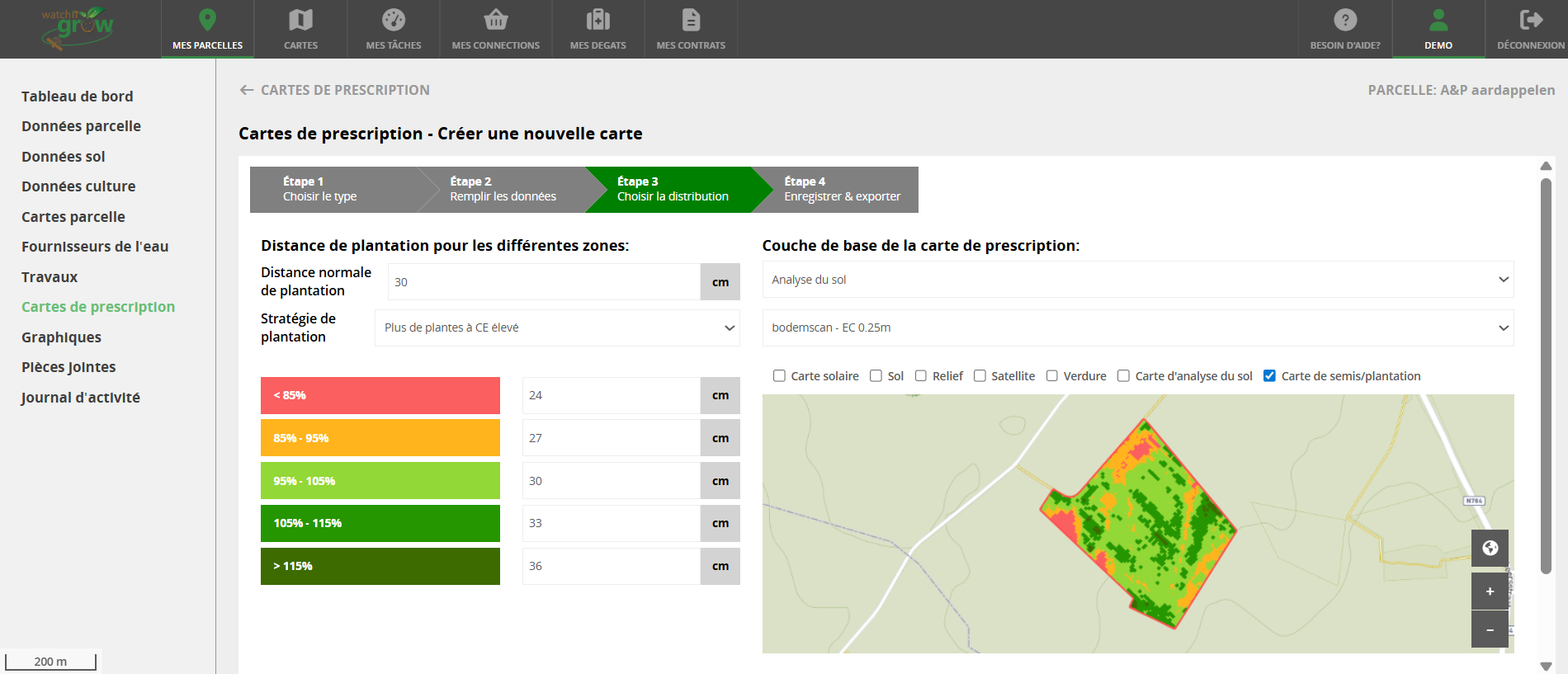Click the PARCELLE: A&P aardappelen label
The width and height of the screenshot is (1568, 674).
tap(1461, 90)
